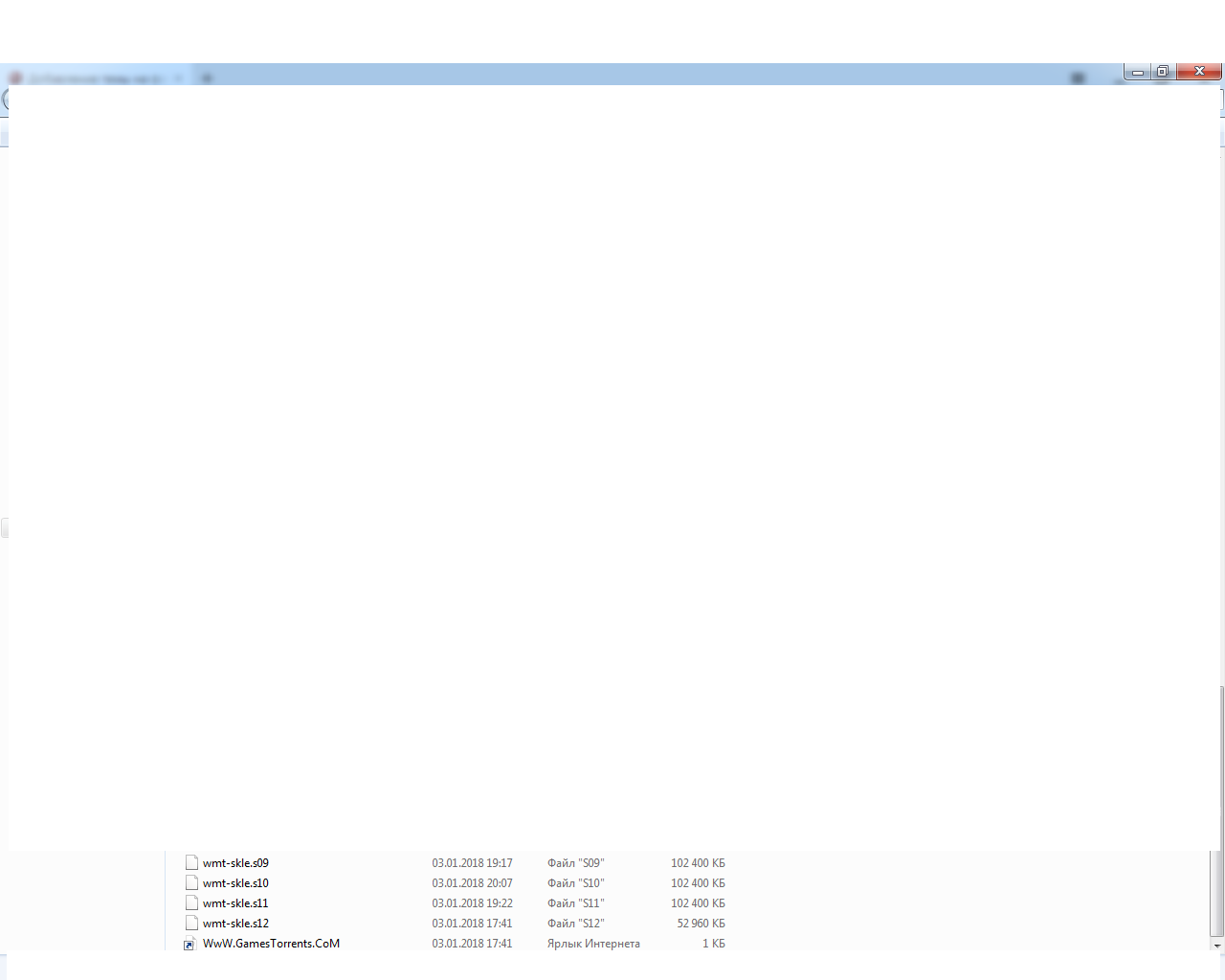Select the file name wmt-skle.s09

tap(235, 863)
